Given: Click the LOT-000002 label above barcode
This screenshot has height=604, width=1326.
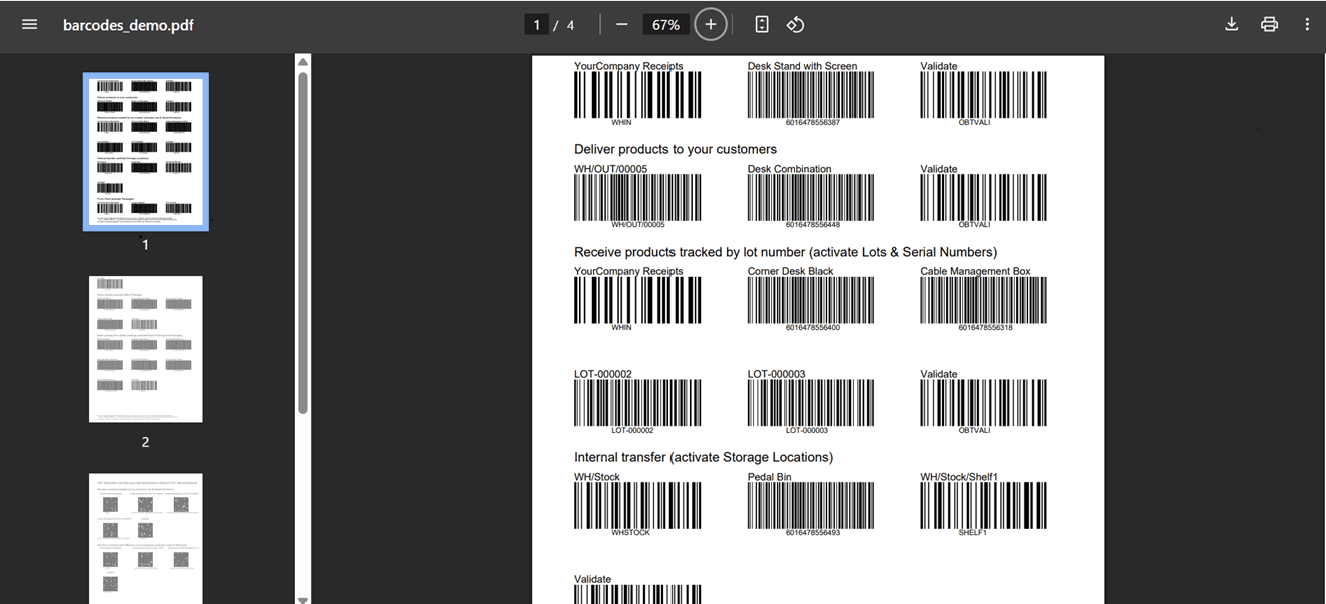Looking at the screenshot, I should tap(603, 374).
